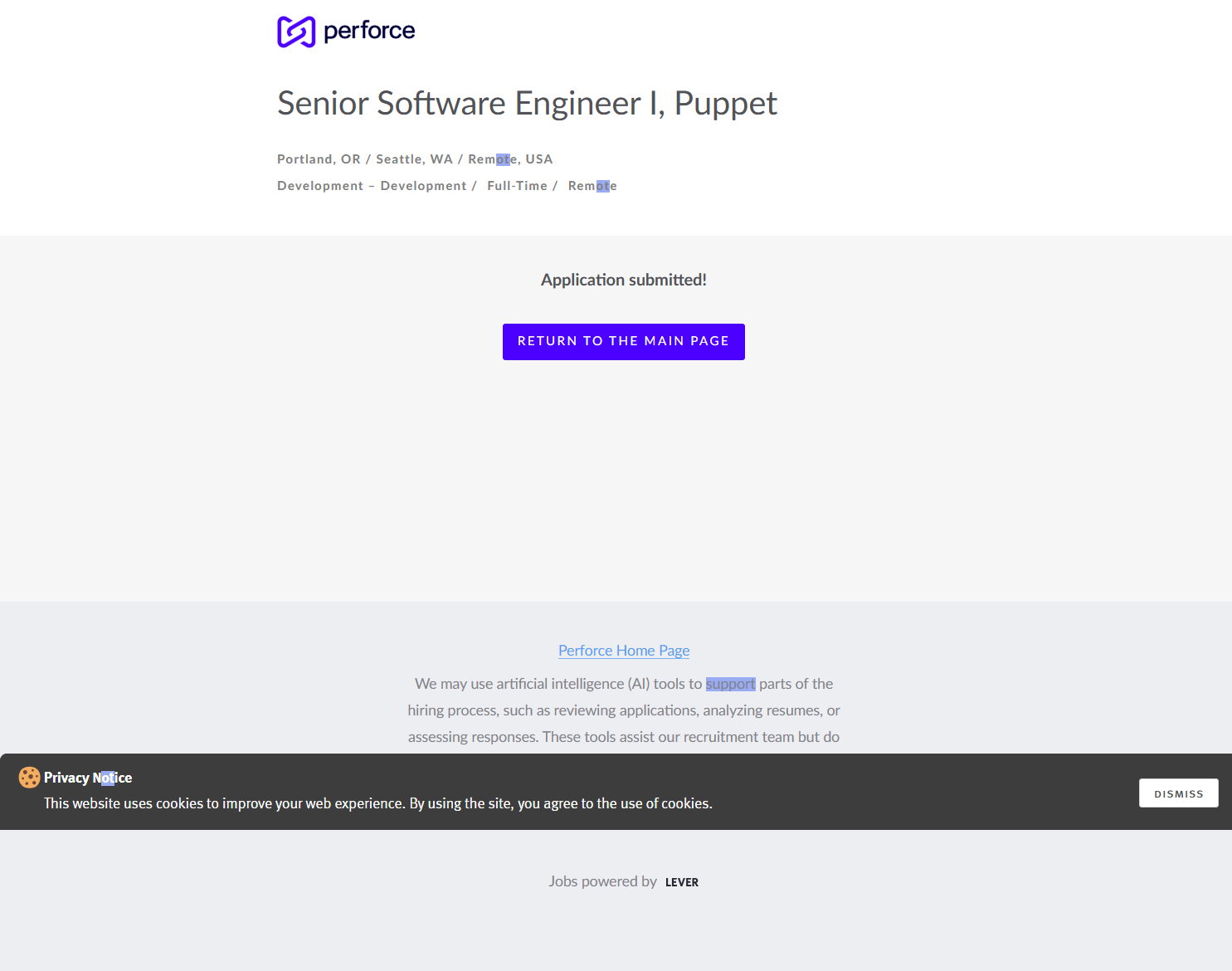Click the cookie usage message text

377,803
